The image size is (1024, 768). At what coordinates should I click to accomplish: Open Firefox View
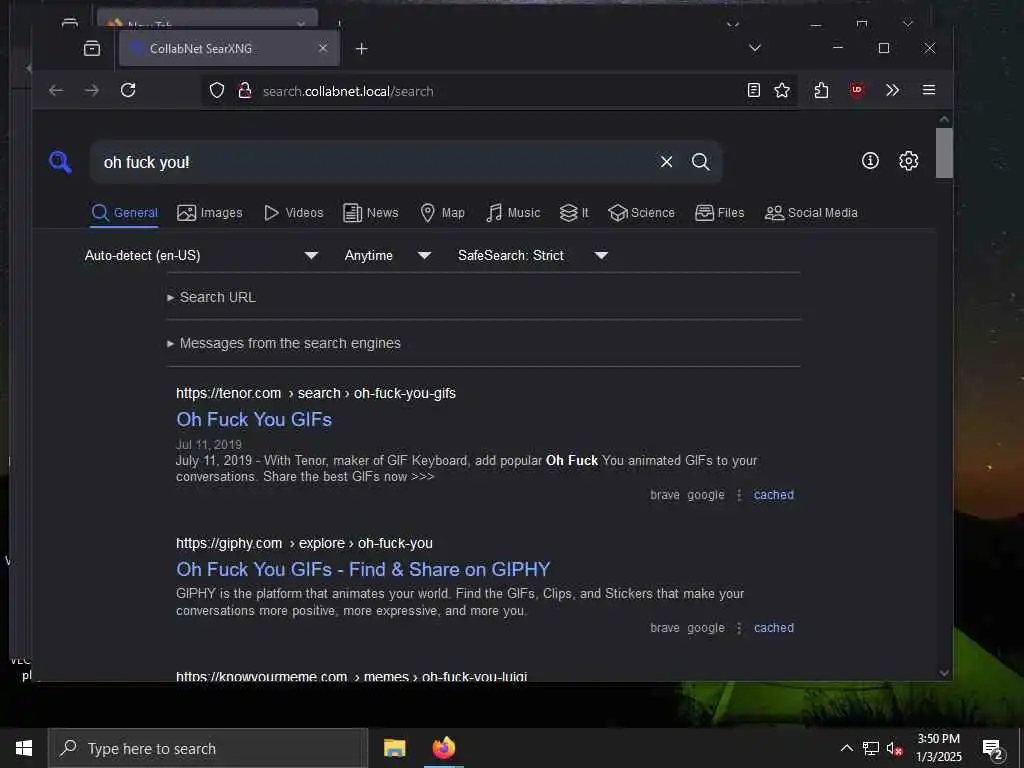tap(92, 48)
